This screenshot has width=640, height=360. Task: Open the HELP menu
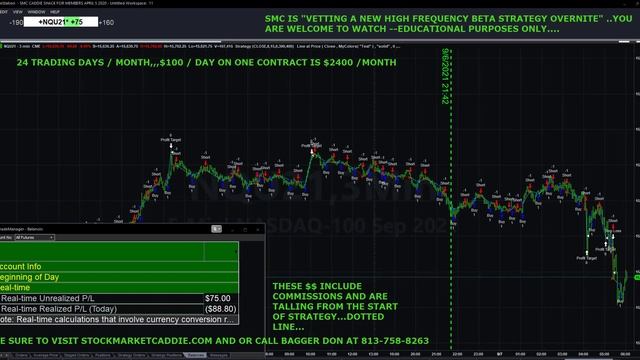coord(55,12)
